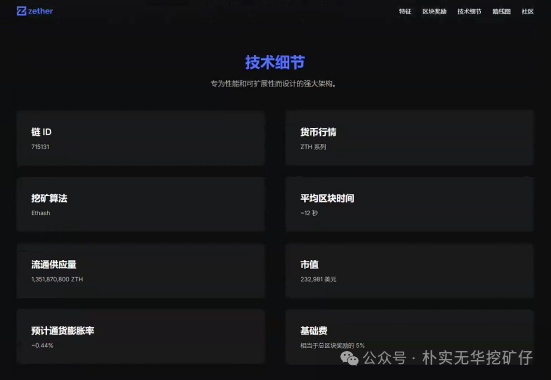
Task: Click the blue 技术细节 section heading
Action: coord(275,62)
